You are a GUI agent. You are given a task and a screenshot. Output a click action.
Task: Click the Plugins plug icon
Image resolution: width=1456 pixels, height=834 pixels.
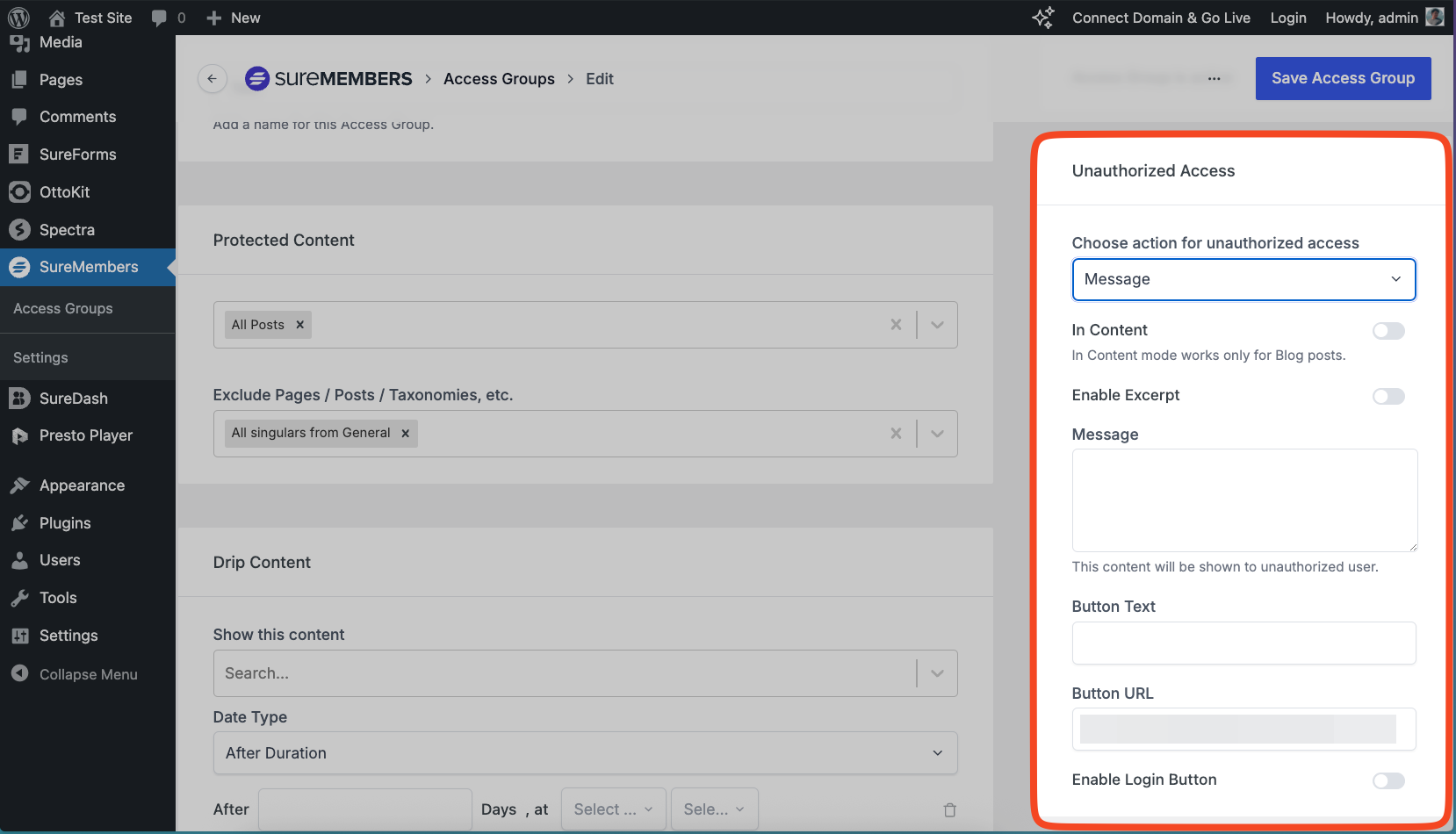[19, 523]
